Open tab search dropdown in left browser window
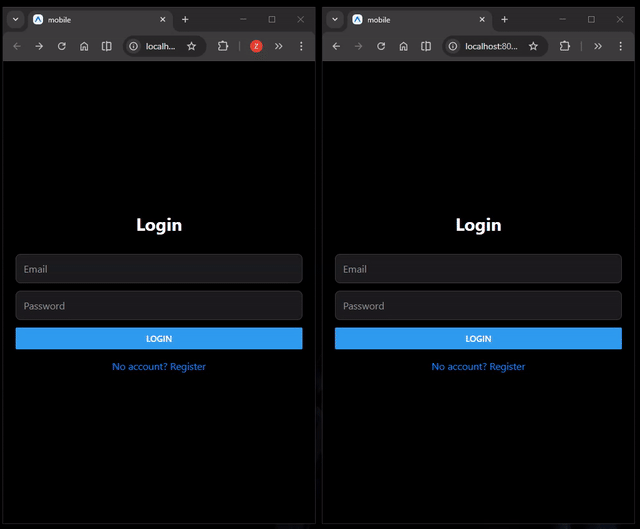 click(16, 20)
